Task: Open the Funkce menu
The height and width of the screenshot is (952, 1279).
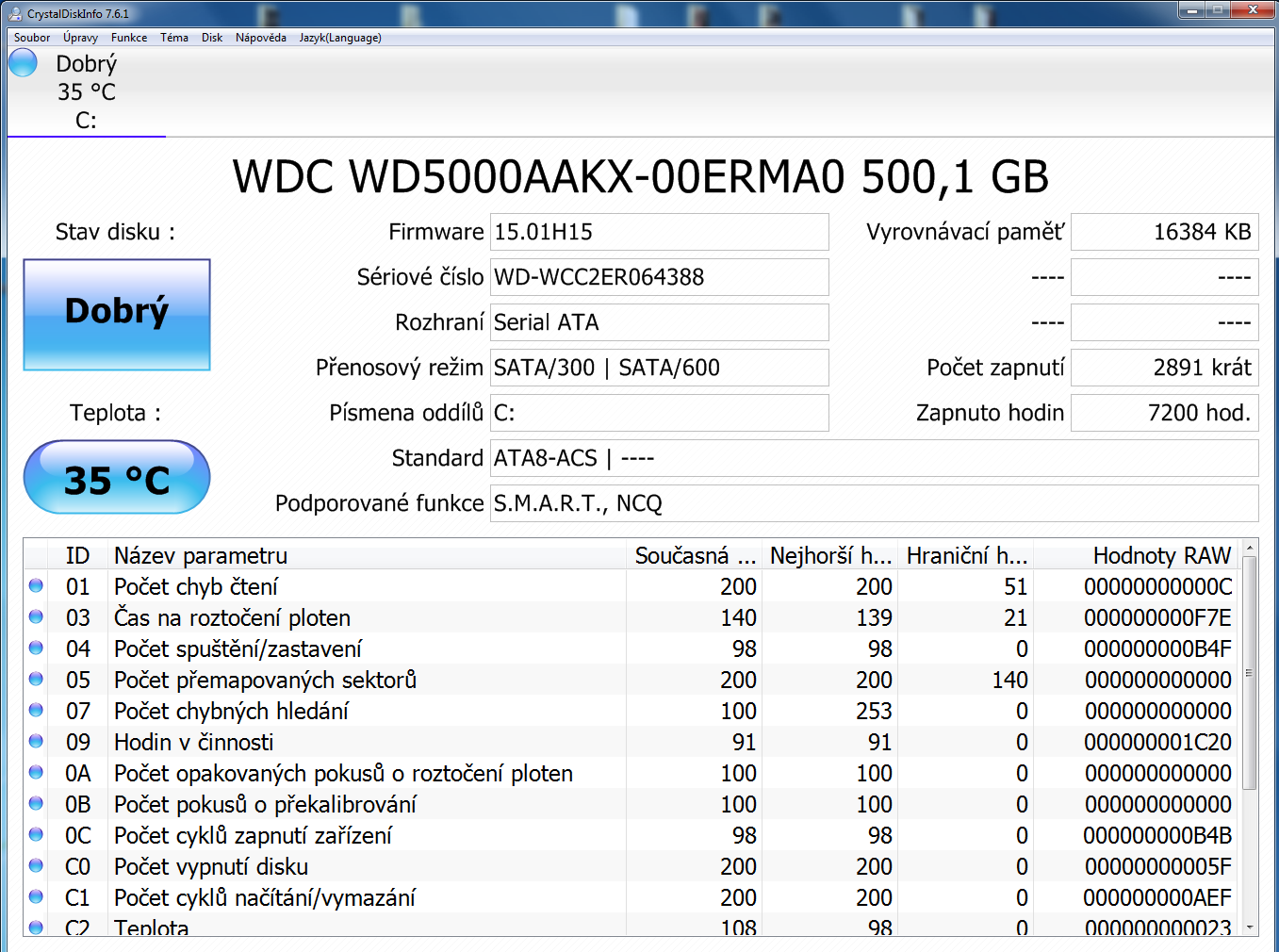Action: (129, 38)
